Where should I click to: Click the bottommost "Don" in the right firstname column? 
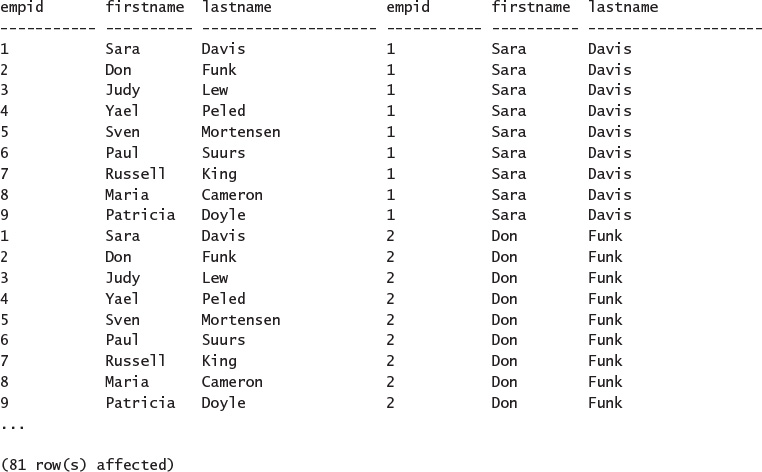[505, 403]
